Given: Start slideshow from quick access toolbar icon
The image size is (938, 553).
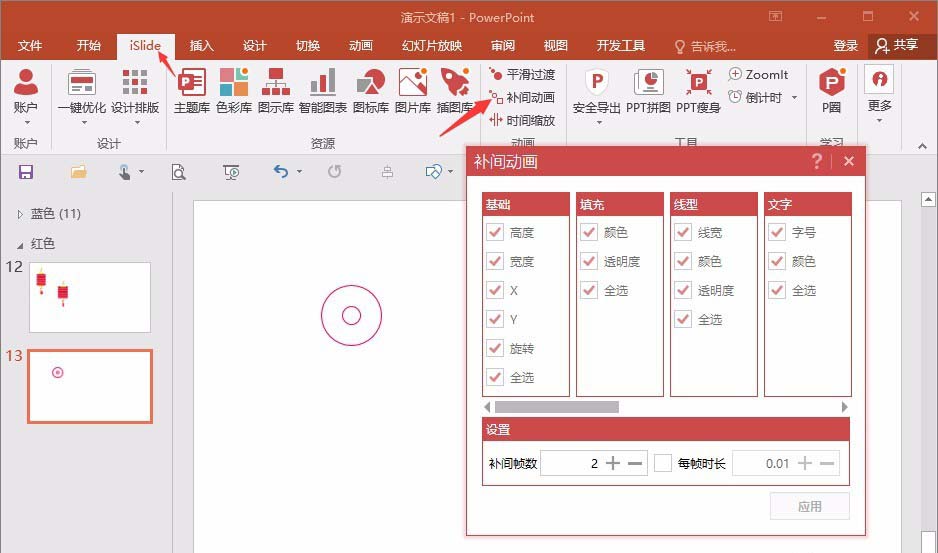Looking at the screenshot, I should pos(231,172).
